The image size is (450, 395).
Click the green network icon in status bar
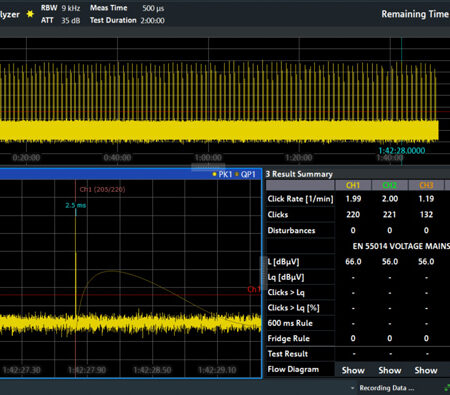pyautogui.click(x=447, y=388)
